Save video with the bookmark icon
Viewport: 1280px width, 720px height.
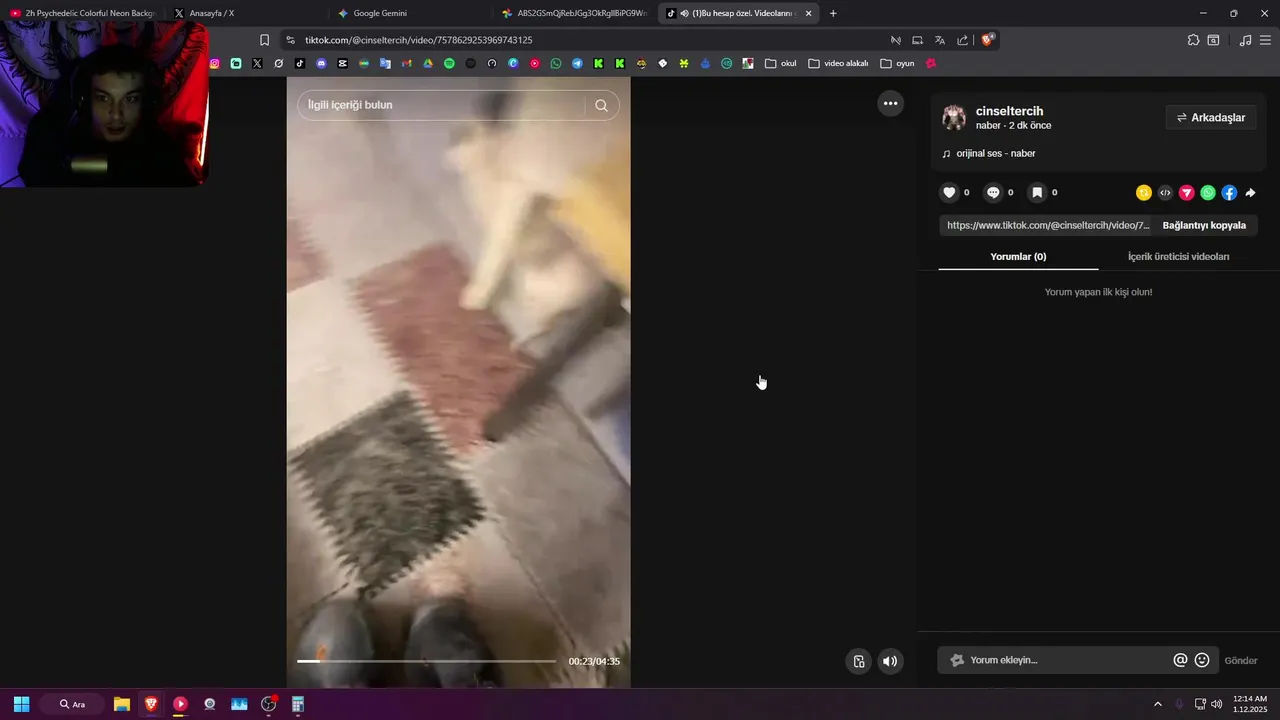pos(1037,193)
